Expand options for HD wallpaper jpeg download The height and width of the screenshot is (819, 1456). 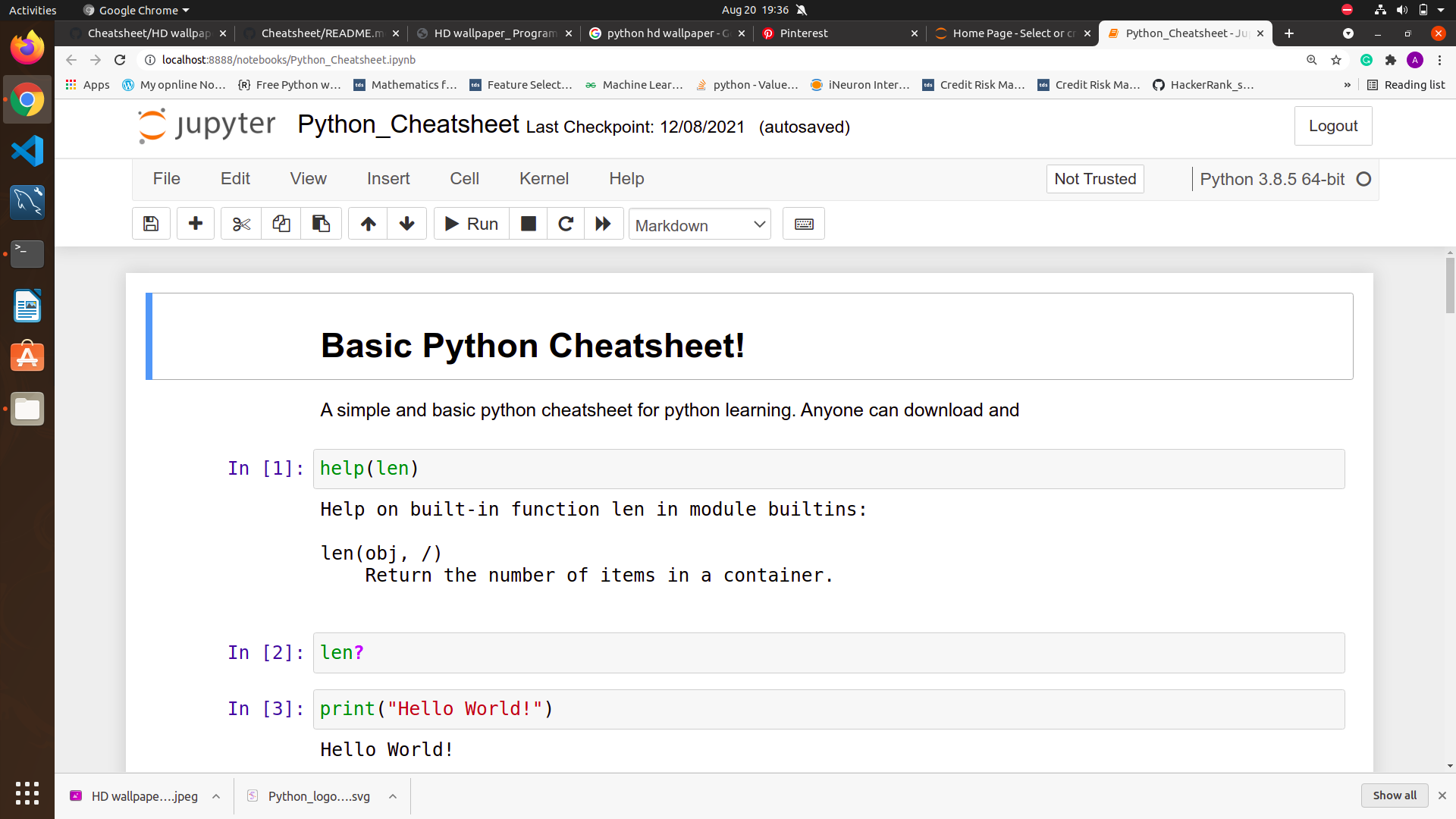pyautogui.click(x=216, y=796)
